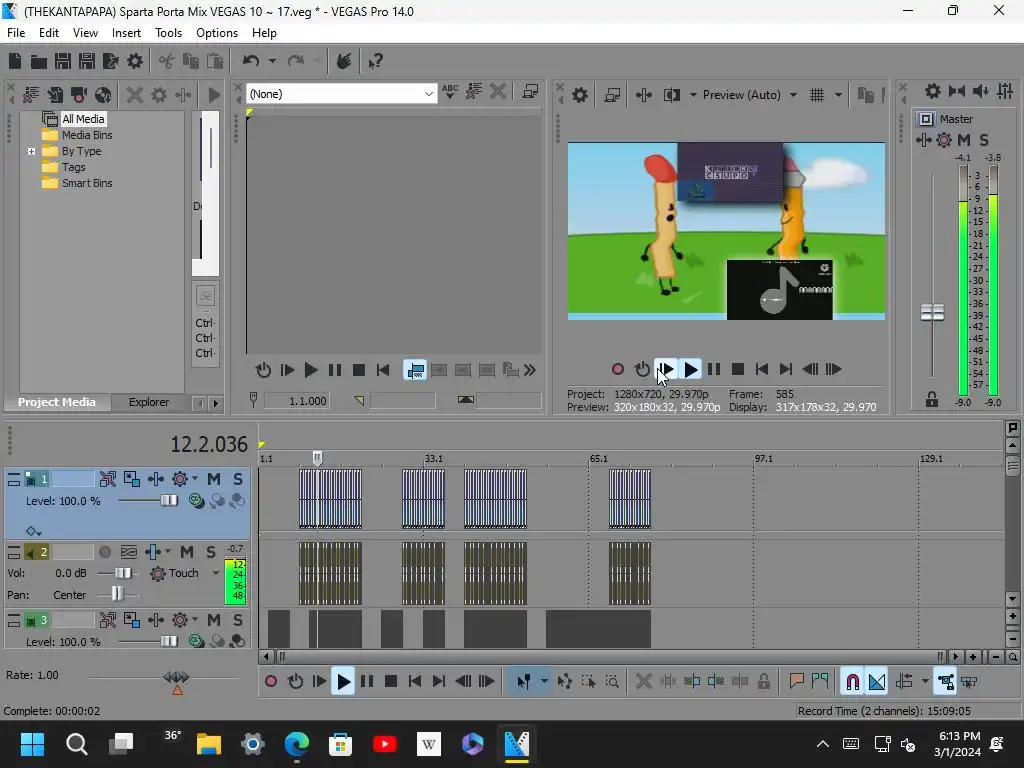1024x768 pixels.
Task: Click Record in the timeline transport bar
Action: 271,682
